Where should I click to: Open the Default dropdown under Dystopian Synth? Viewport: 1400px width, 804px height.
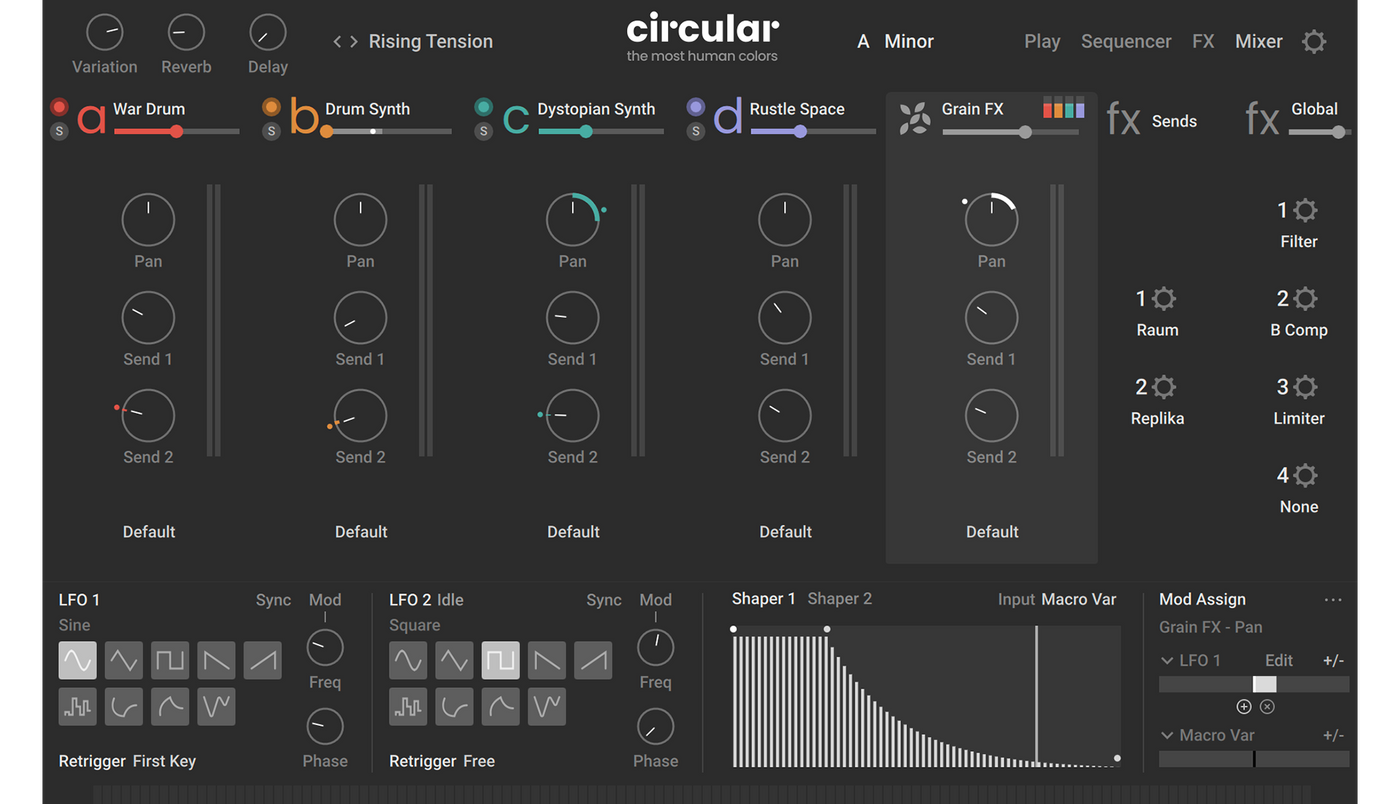pos(573,532)
